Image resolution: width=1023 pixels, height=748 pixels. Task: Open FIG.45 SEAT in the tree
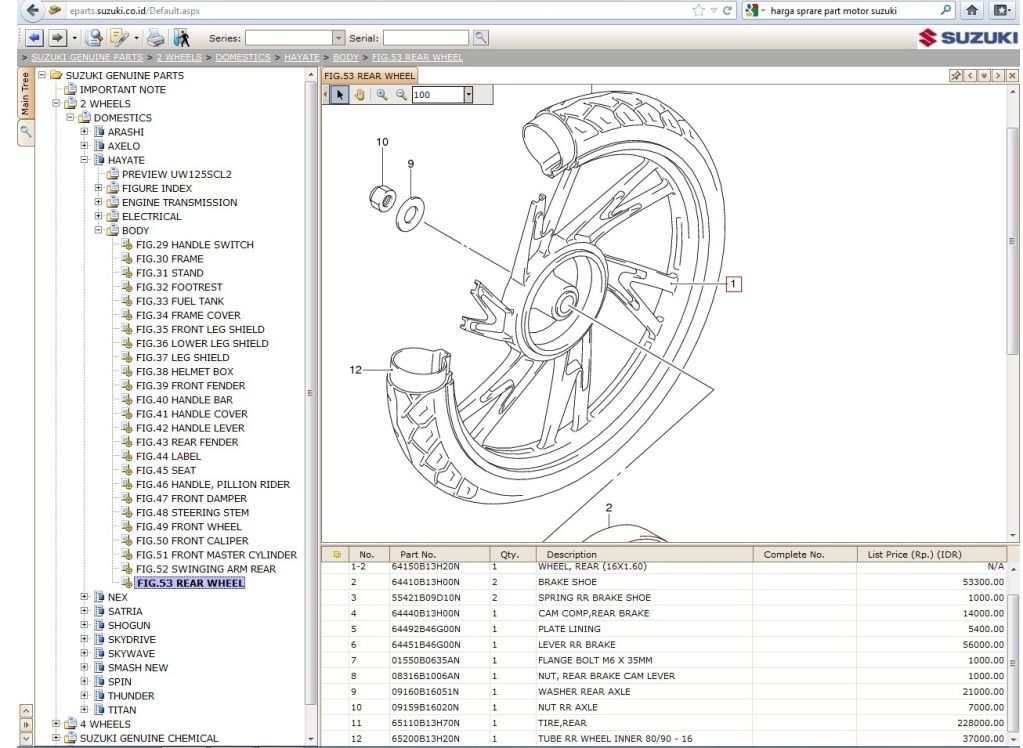coord(166,470)
